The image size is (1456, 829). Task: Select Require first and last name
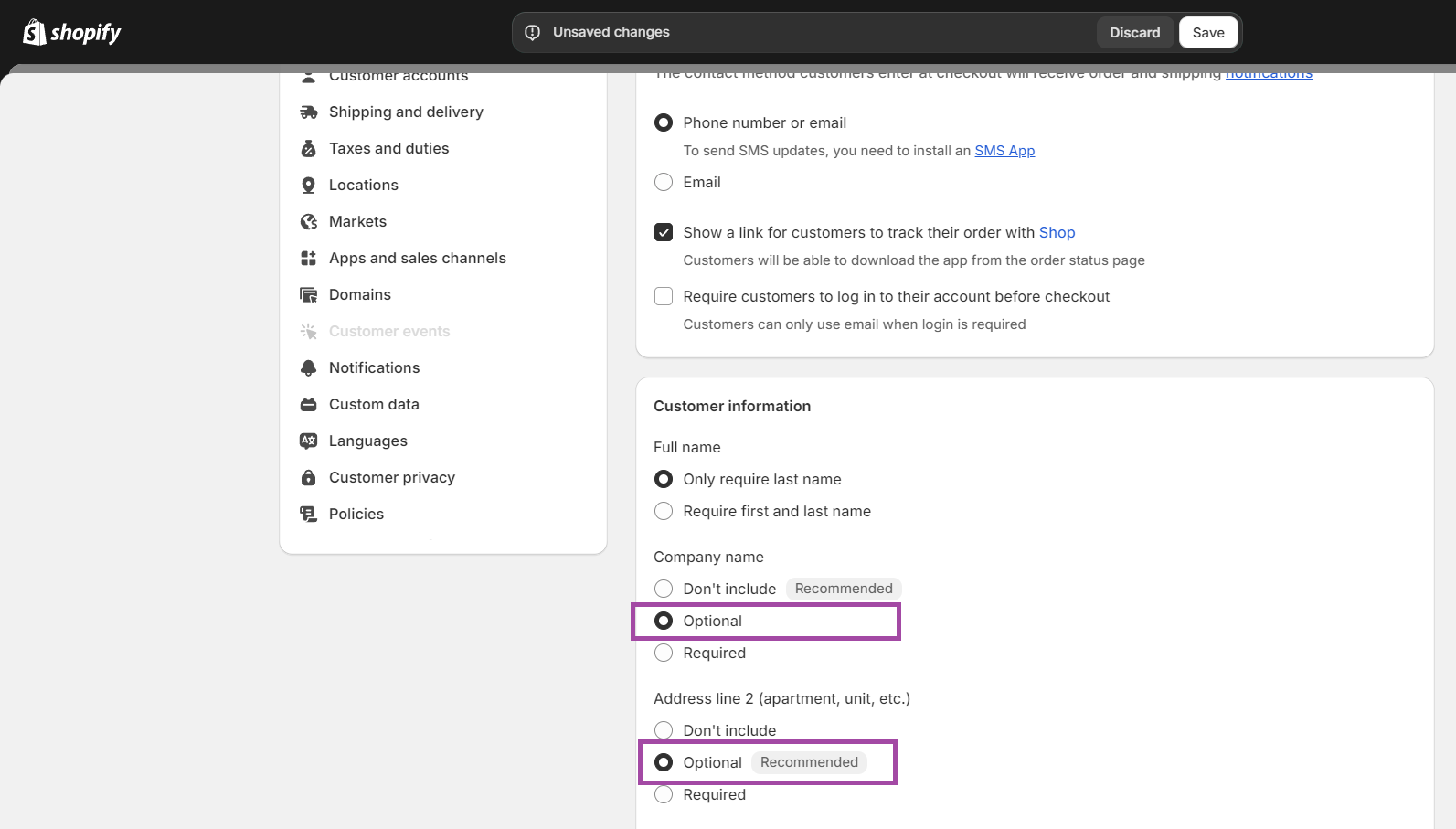click(664, 511)
